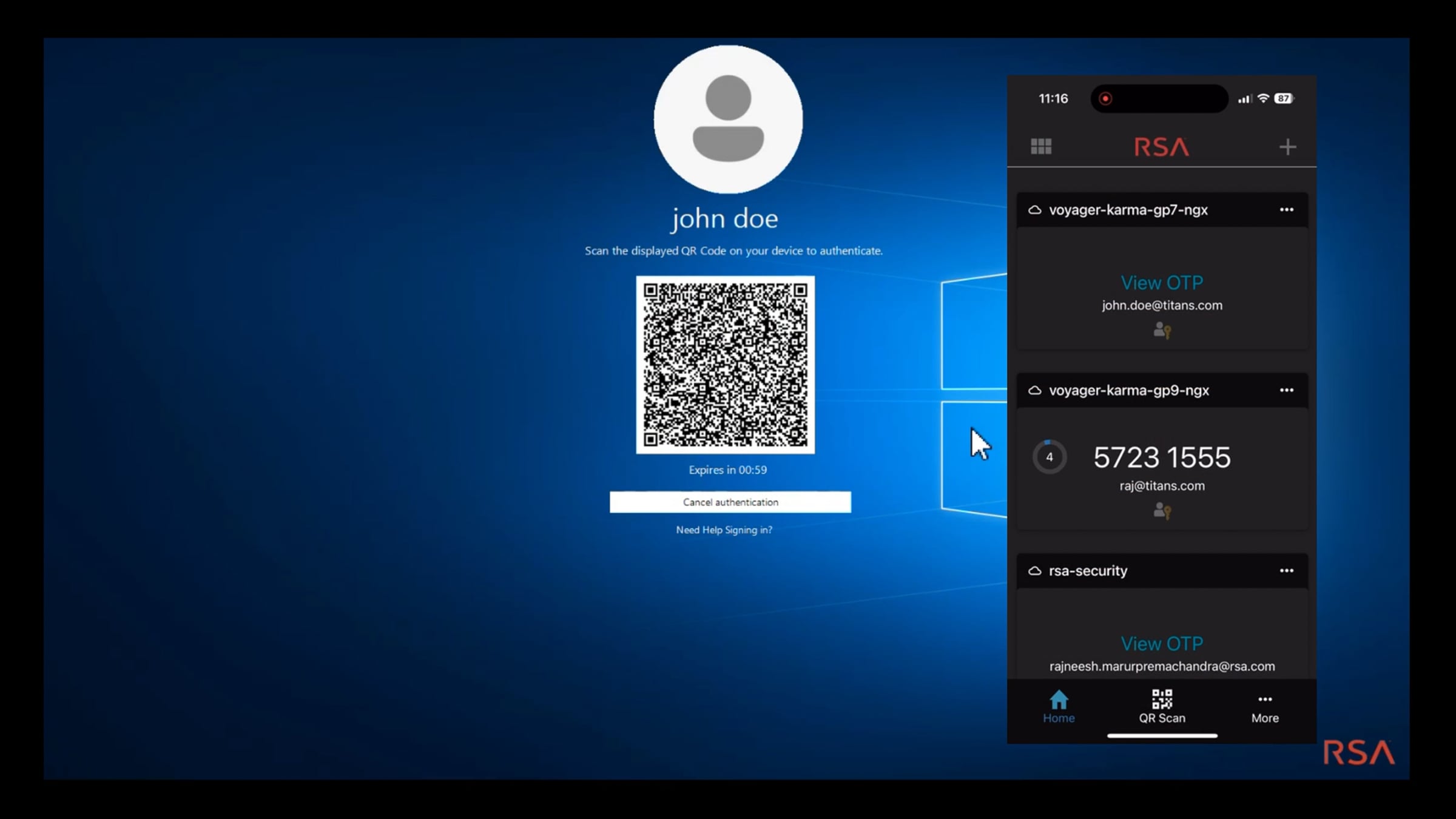The height and width of the screenshot is (819, 1456).
Task: Click the Cancel authentication button
Action: pyautogui.click(x=730, y=502)
